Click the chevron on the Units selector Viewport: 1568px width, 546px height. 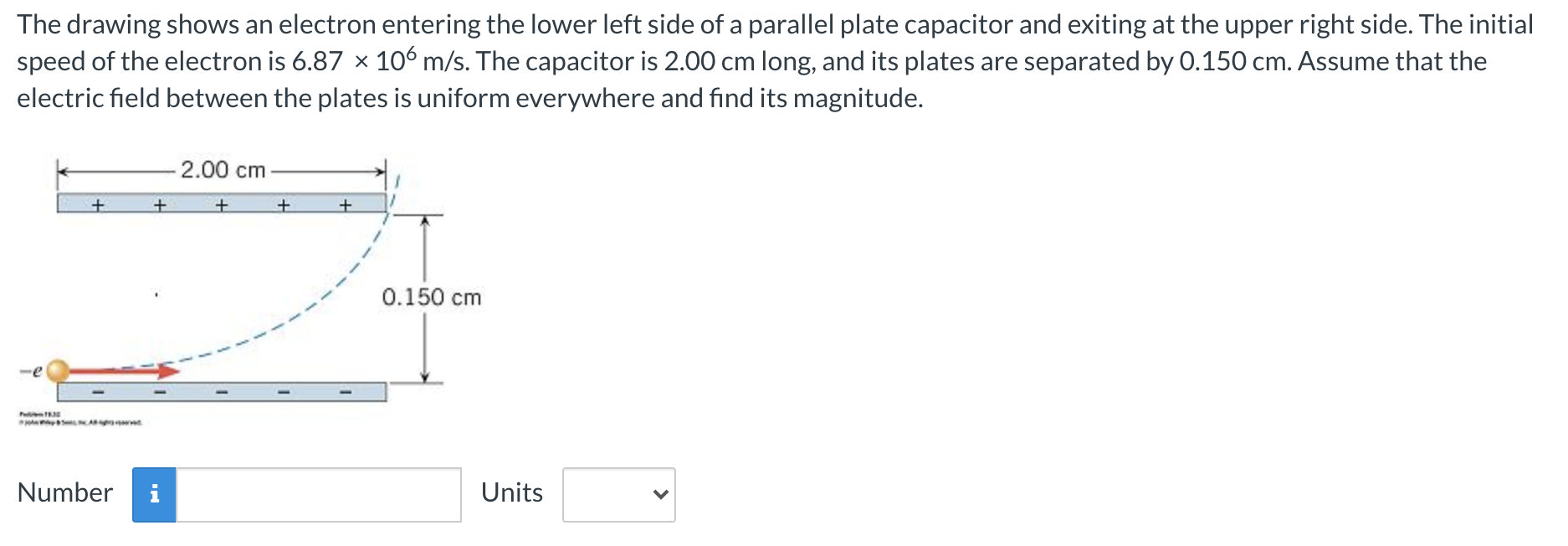click(660, 494)
